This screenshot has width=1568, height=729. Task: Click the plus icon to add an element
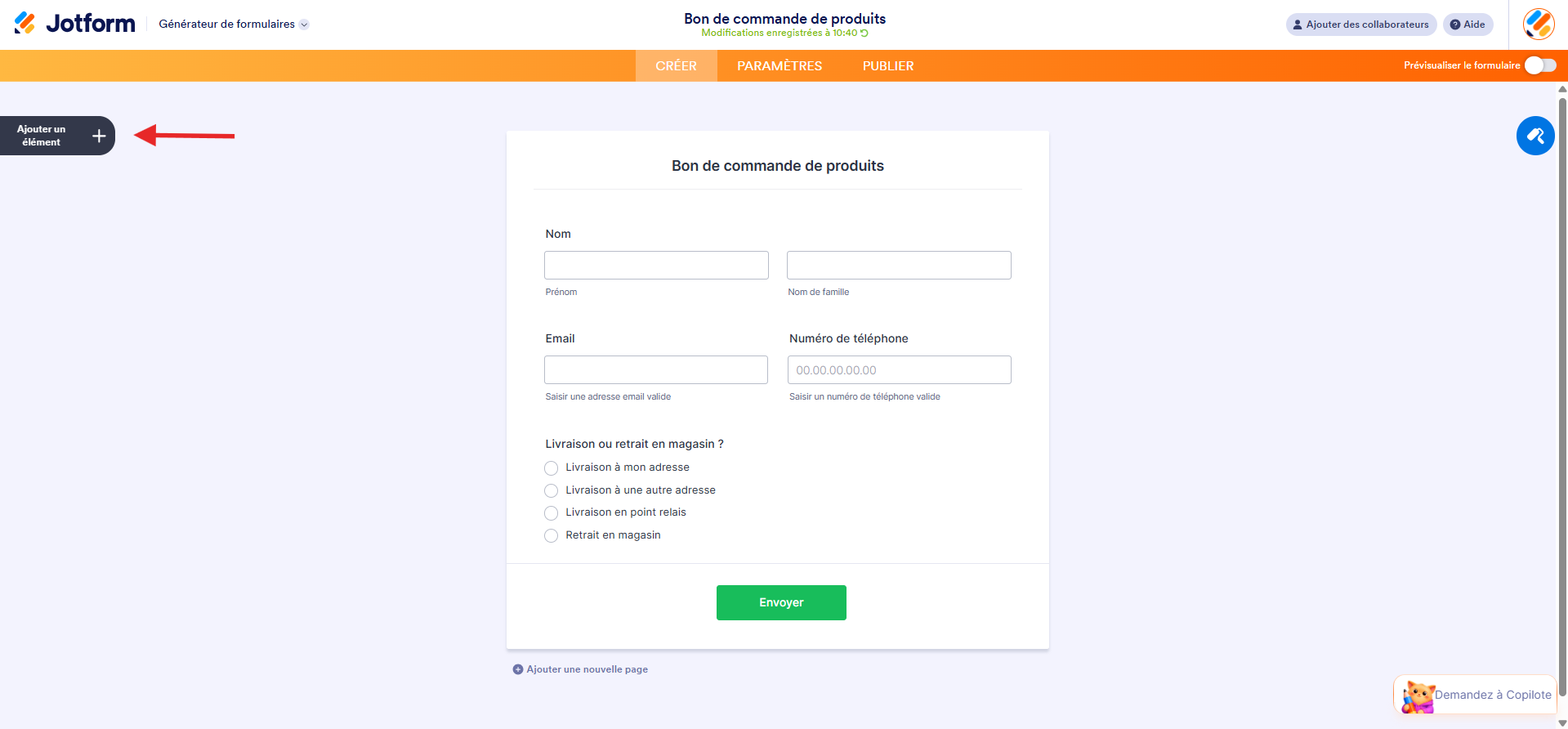point(98,136)
